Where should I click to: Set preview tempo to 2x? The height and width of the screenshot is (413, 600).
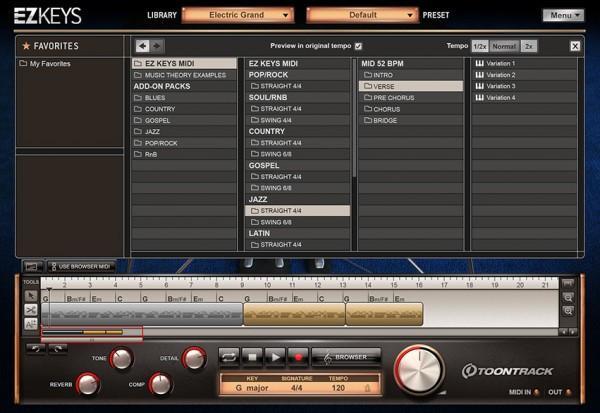(x=529, y=46)
